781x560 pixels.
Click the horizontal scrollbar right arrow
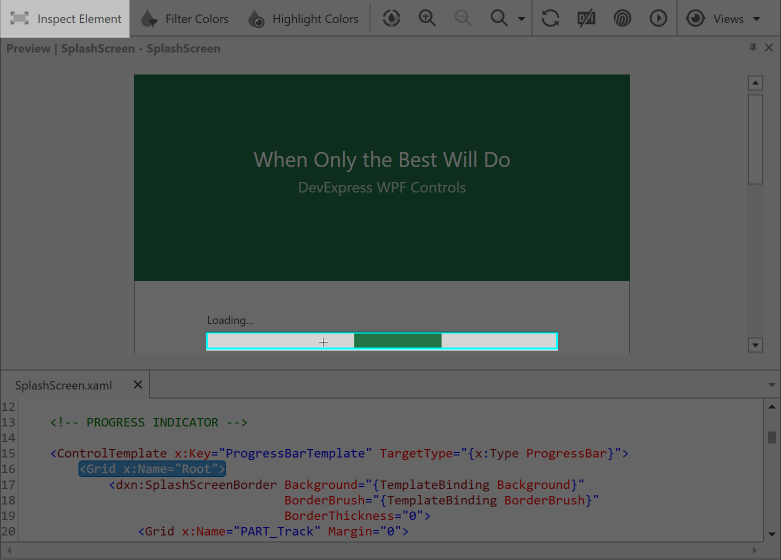point(755,551)
